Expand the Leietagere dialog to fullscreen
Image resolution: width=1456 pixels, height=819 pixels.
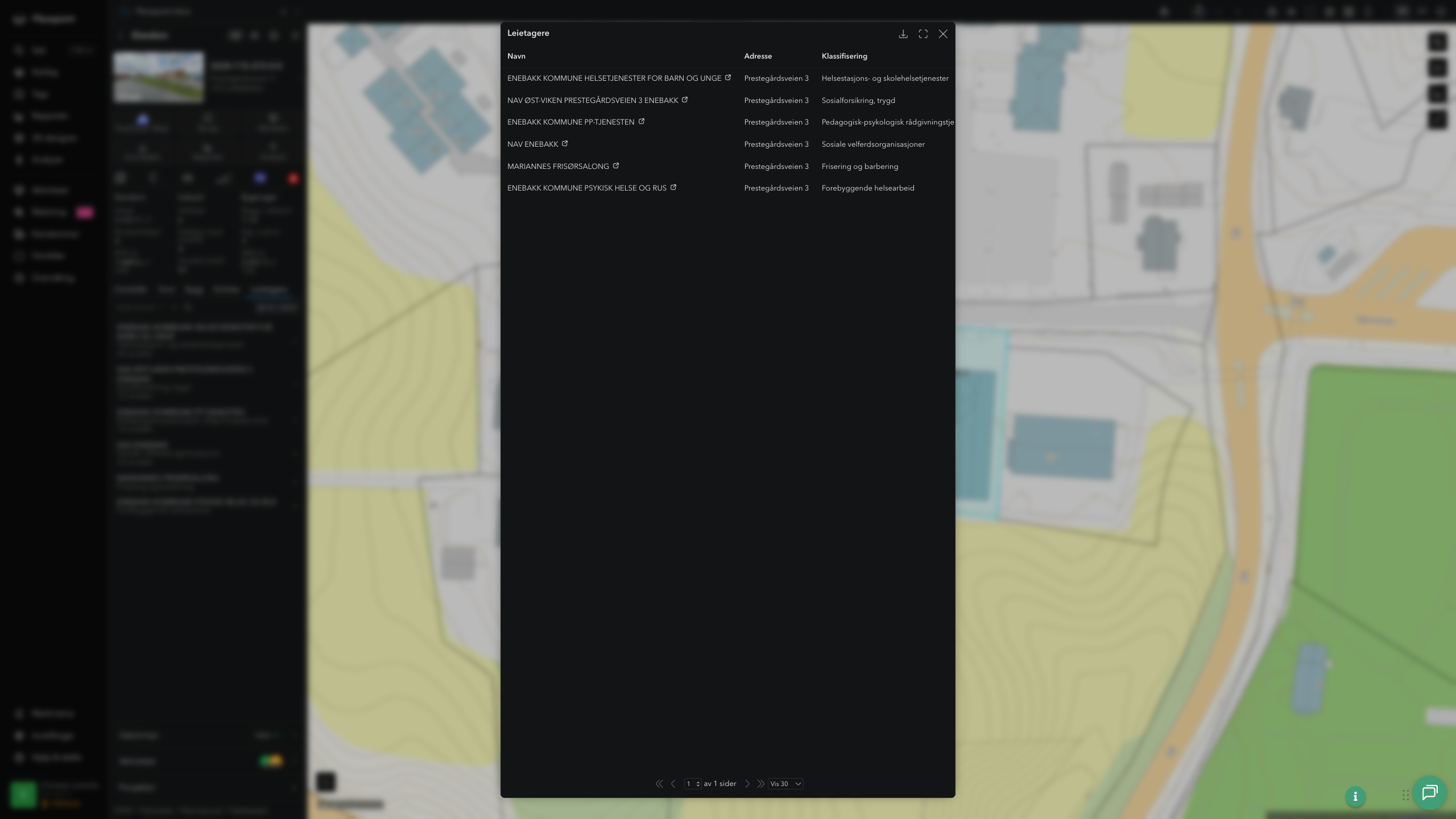[923, 34]
